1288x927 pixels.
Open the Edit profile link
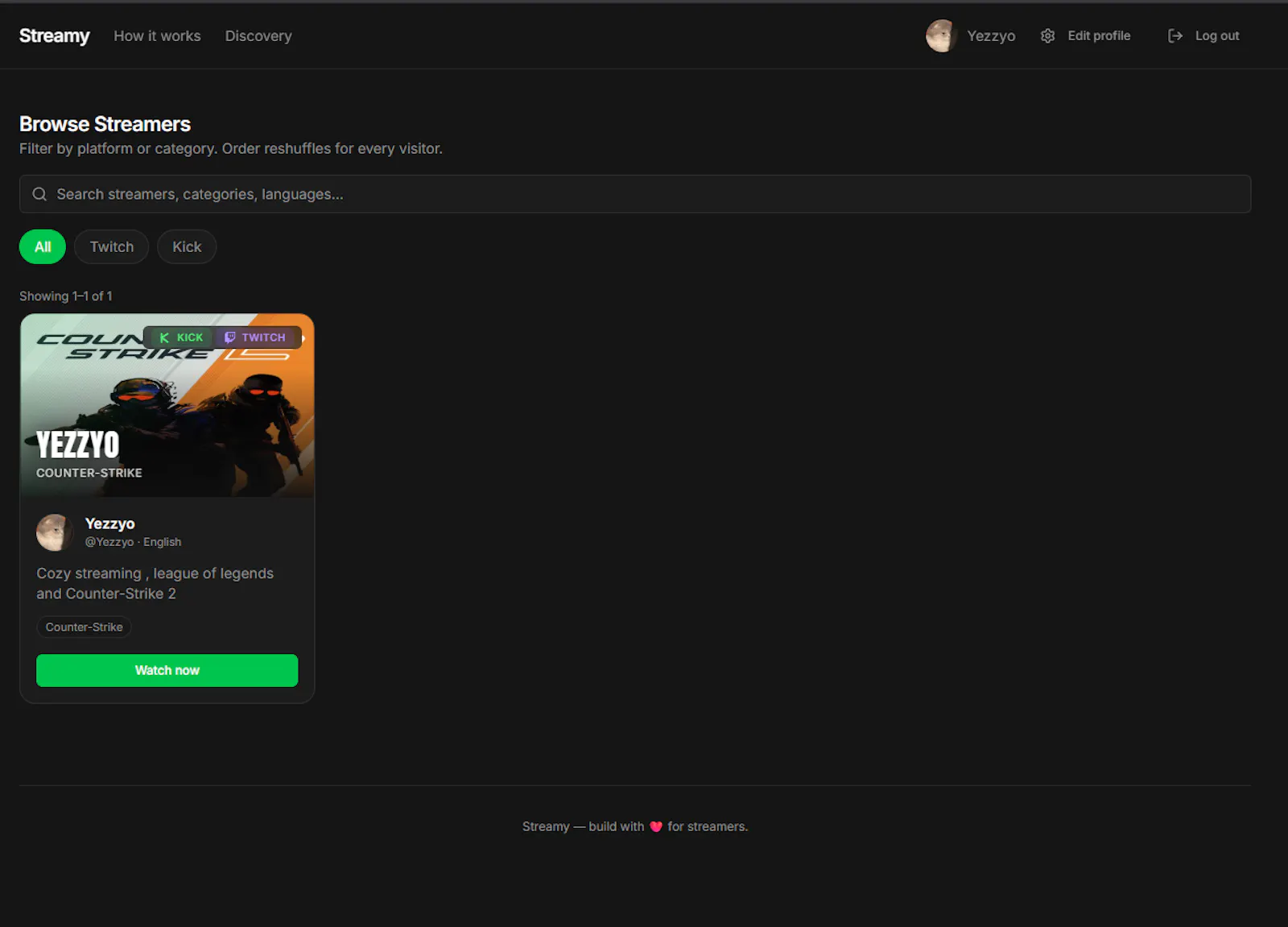coord(1099,35)
